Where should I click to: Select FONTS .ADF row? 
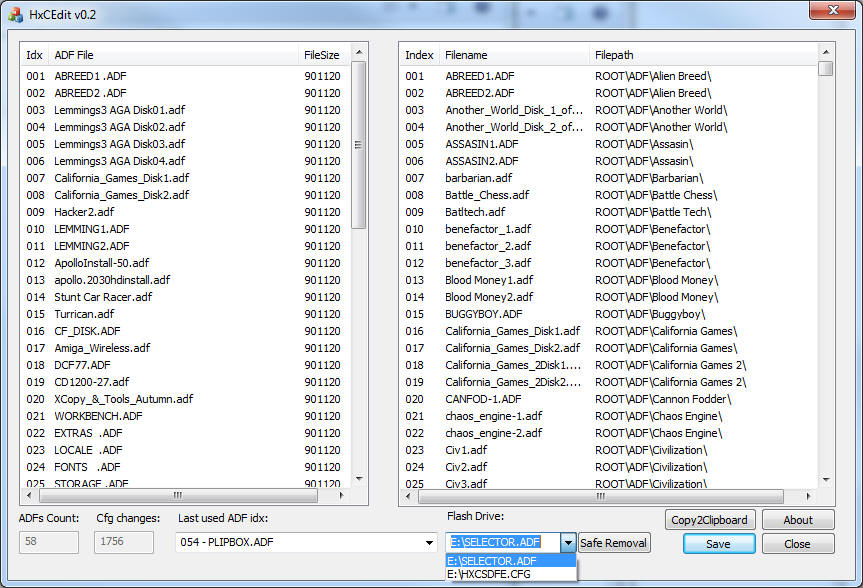[x=185, y=467]
